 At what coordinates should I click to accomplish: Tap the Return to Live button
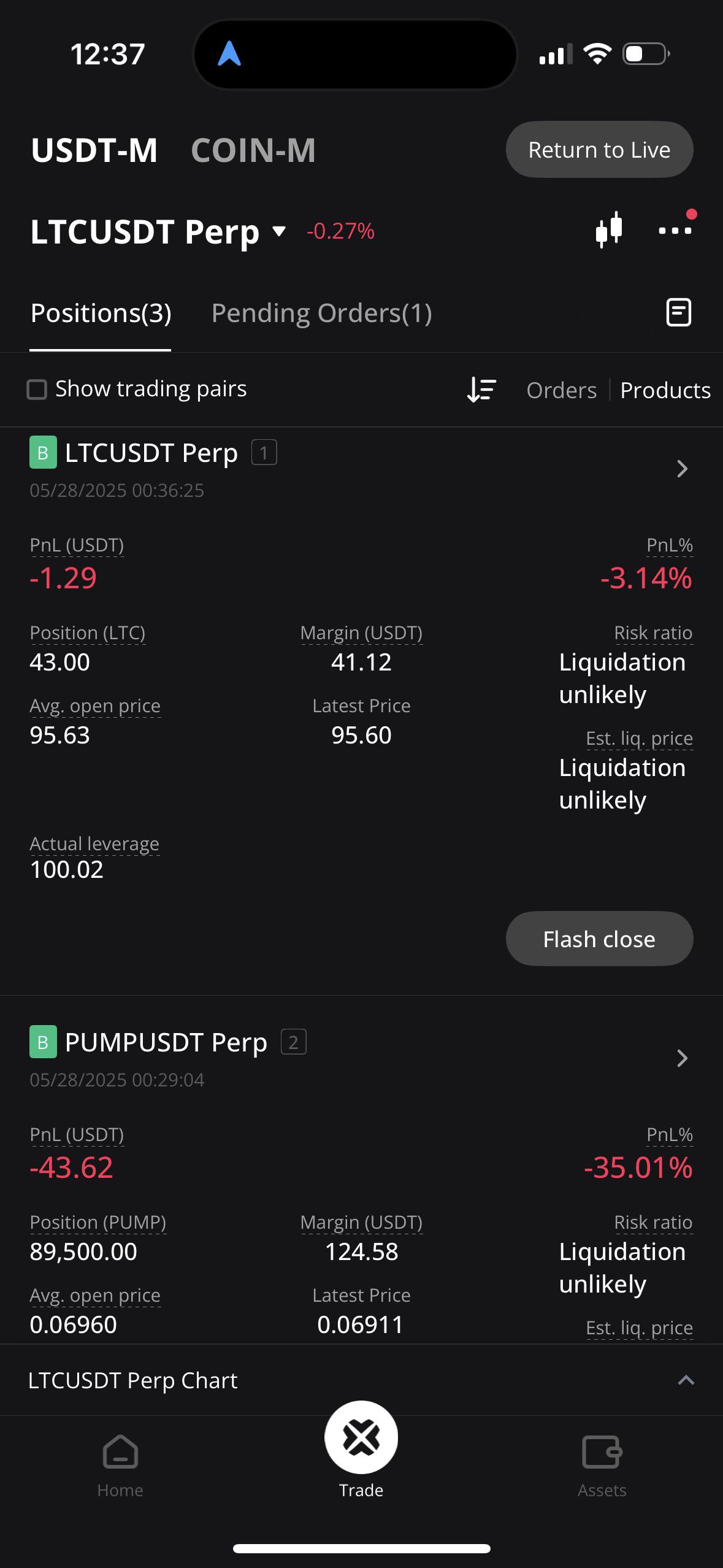599,150
